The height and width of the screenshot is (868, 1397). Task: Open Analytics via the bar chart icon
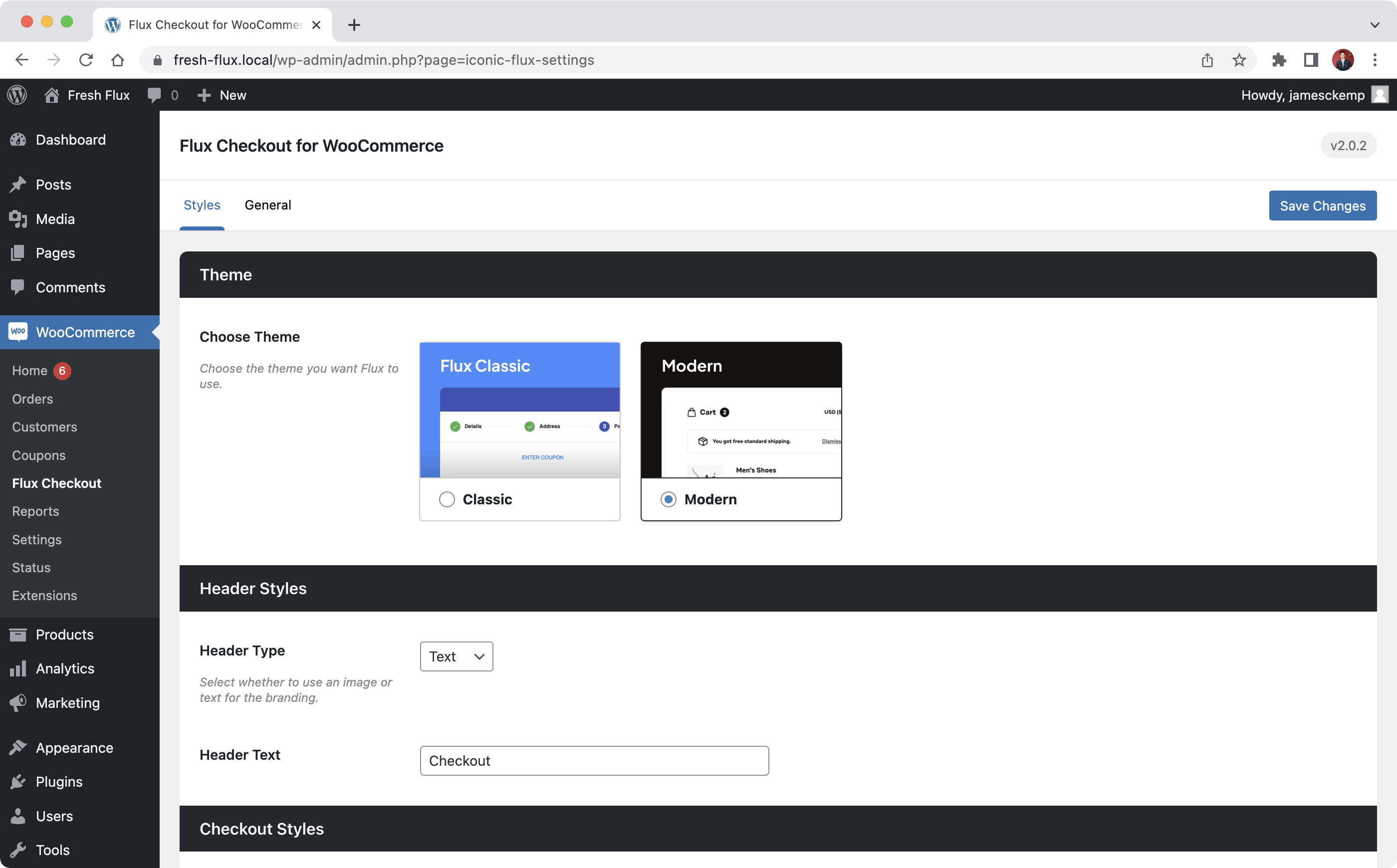pyautogui.click(x=18, y=667)
